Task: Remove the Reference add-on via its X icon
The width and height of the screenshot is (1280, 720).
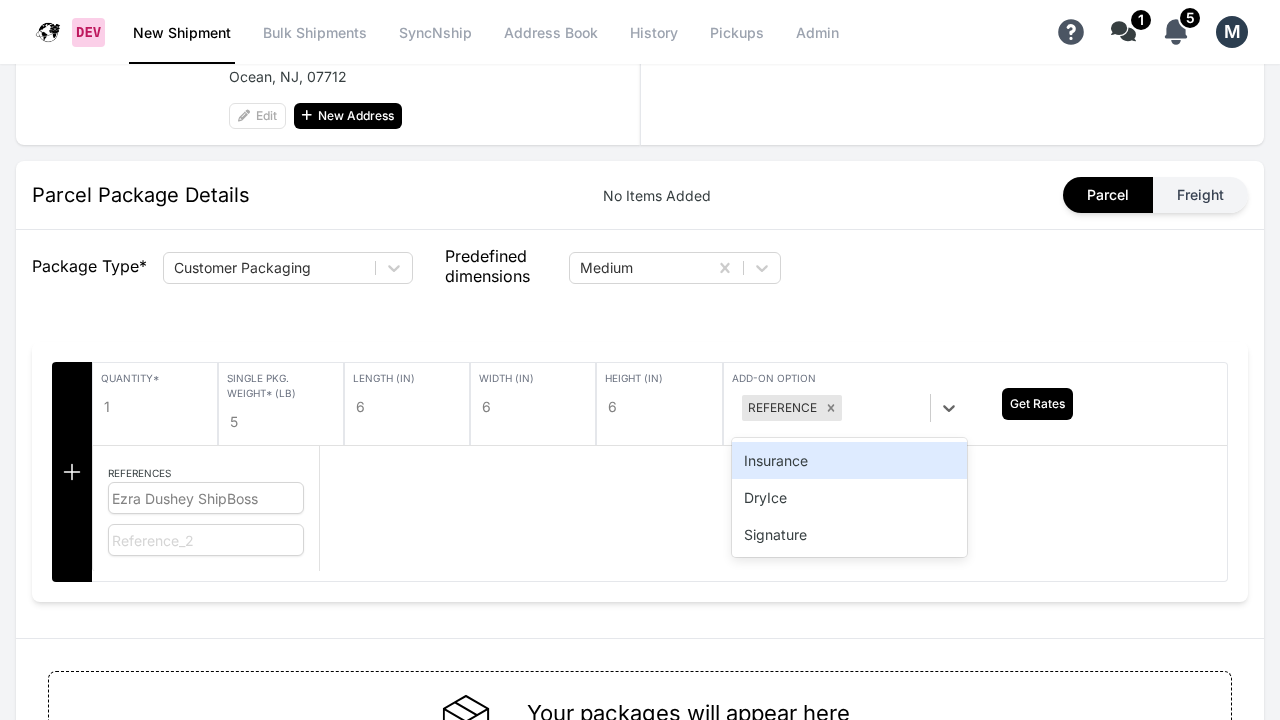Action: click(831, 408)
